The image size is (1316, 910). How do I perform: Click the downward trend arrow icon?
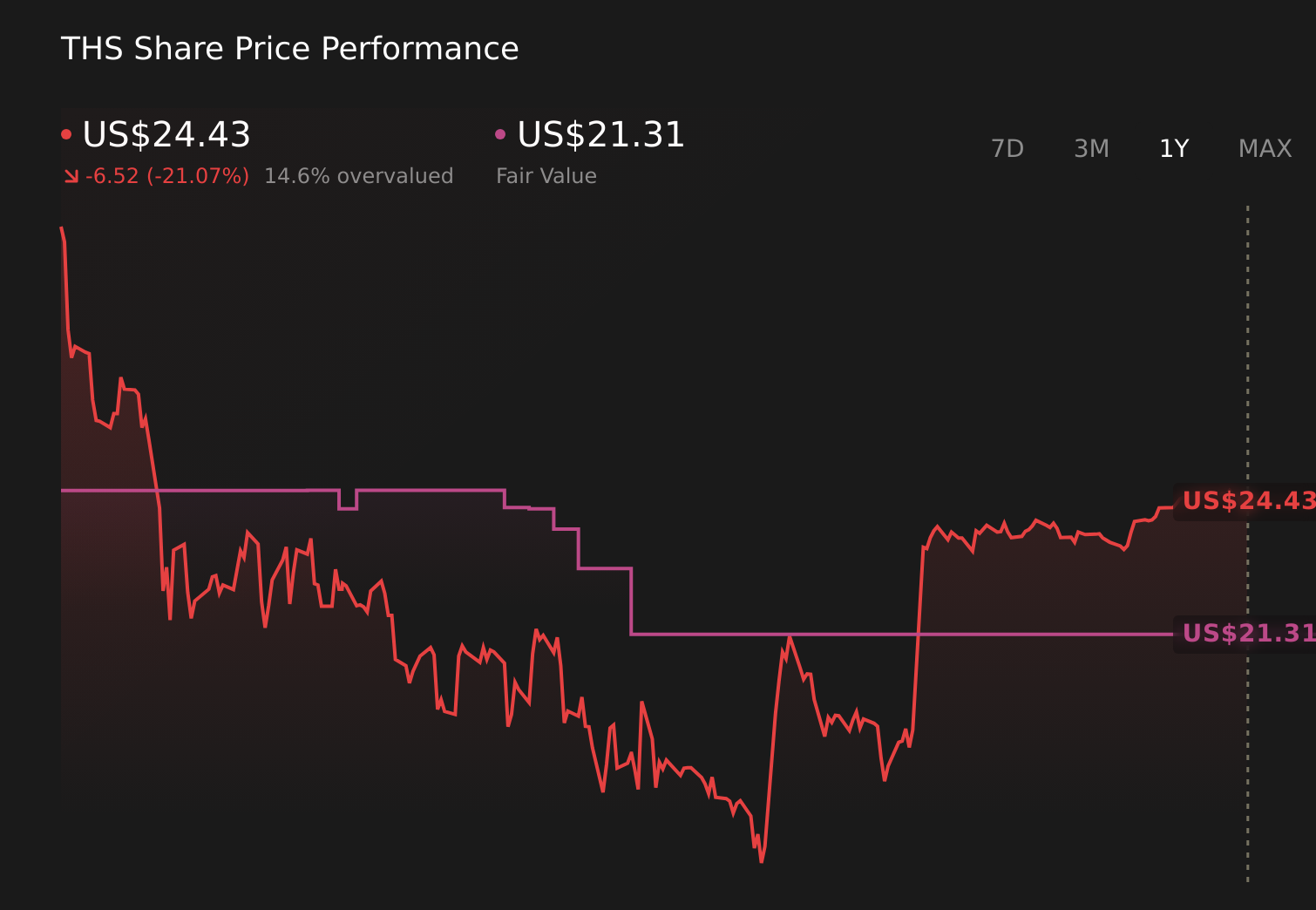tap(71, 175)
